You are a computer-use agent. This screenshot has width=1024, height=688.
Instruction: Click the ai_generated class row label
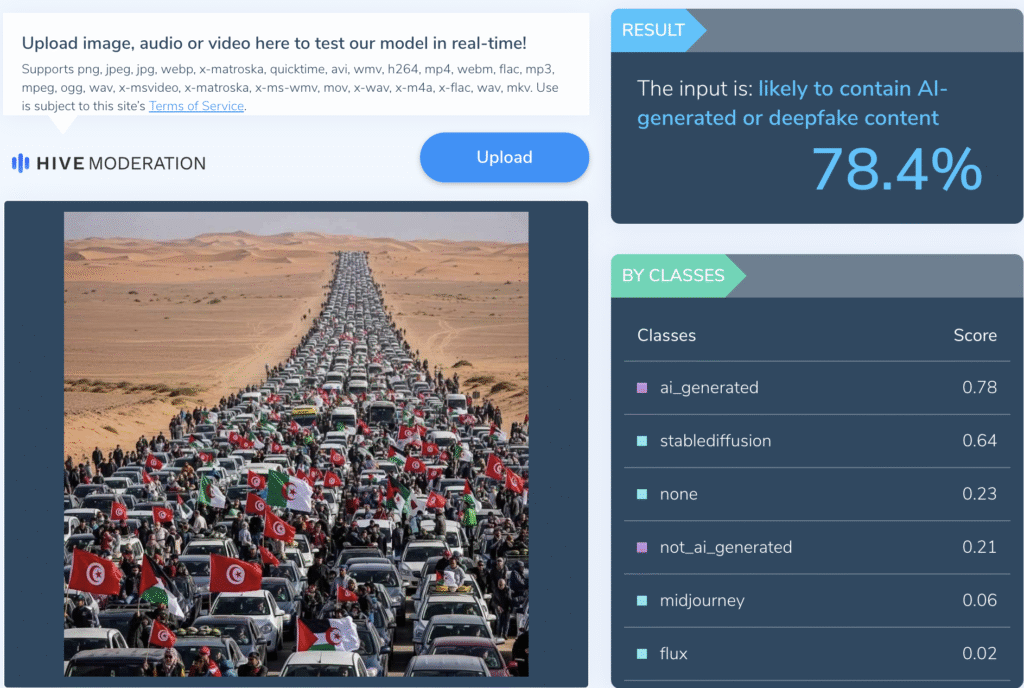pos(709,388)
